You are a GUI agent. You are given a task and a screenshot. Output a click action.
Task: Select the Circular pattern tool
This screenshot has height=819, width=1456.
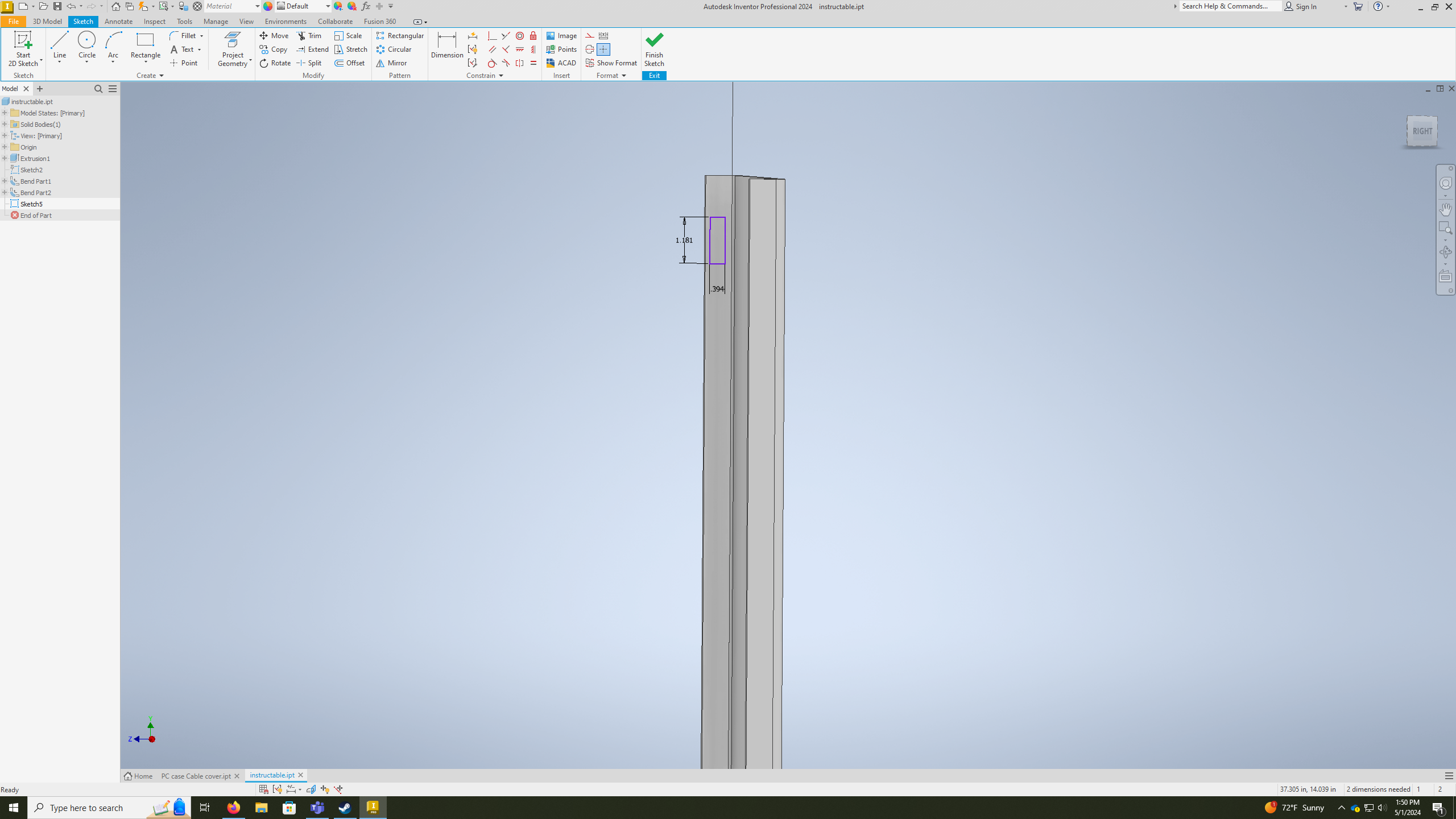pos(394,49)
